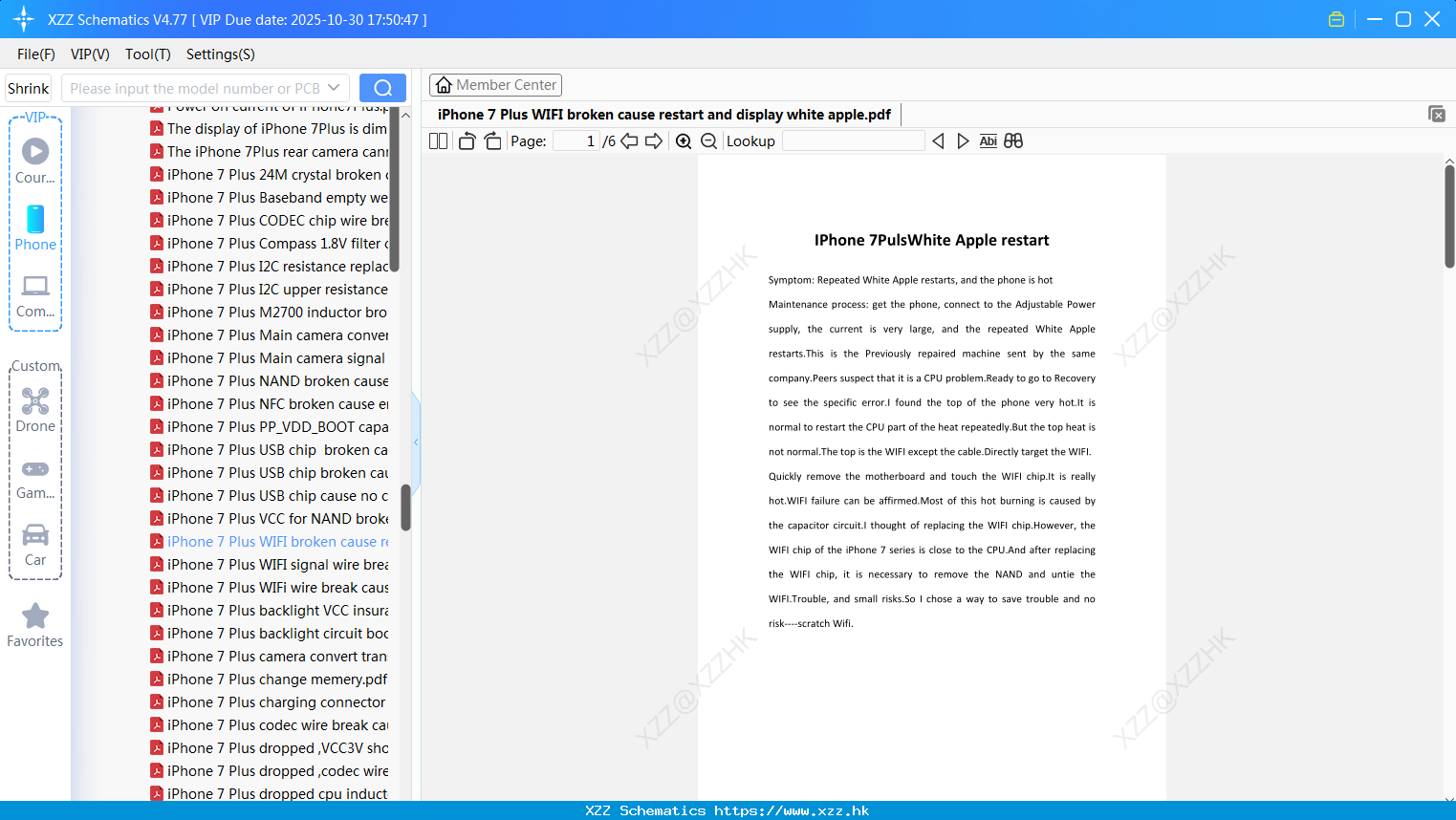This screenshot has width=1456, height=820.
Task: Select the Computer category
Action: (x=35, y=296)
